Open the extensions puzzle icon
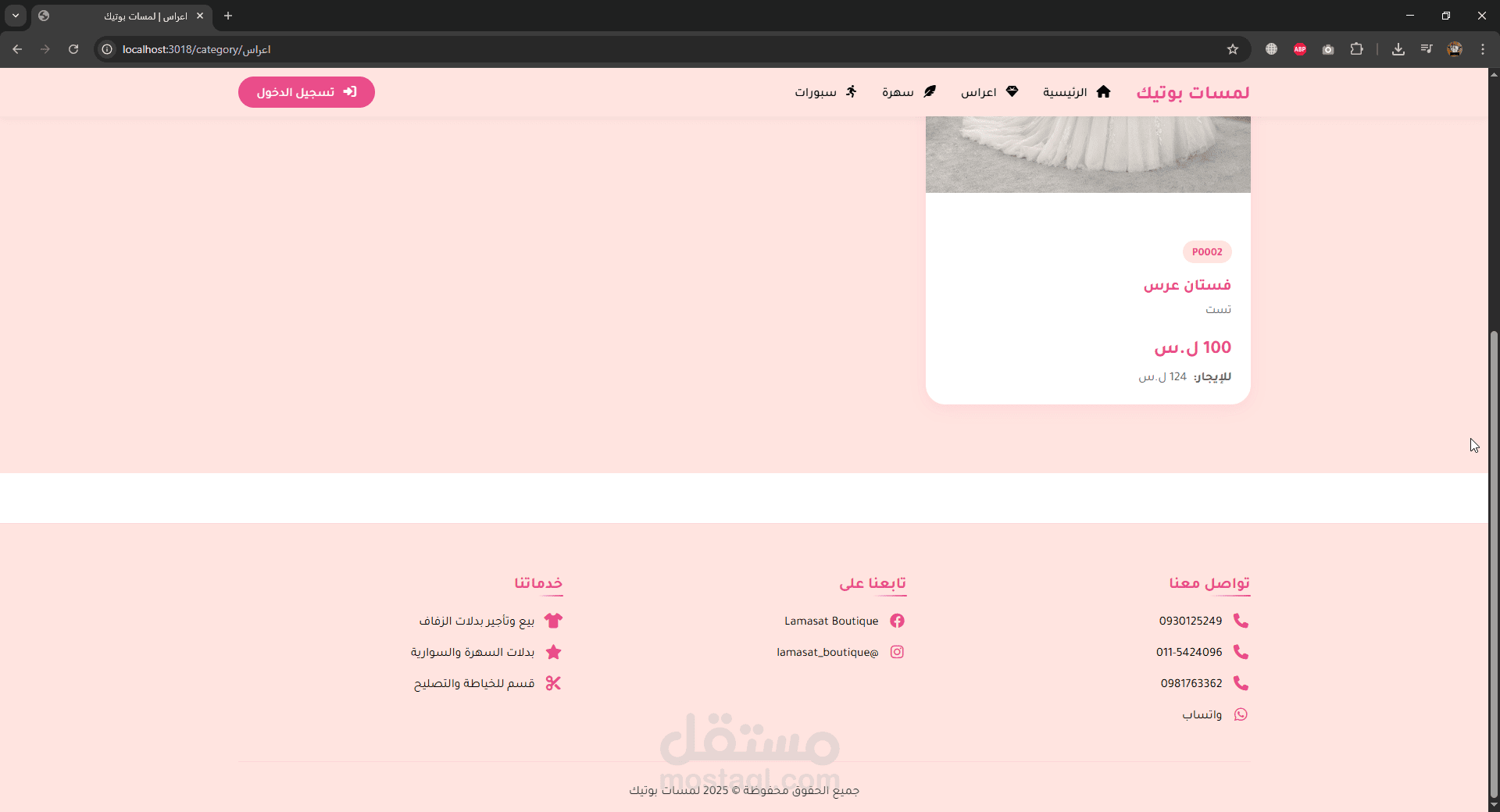 click(x=1357, y=49)
